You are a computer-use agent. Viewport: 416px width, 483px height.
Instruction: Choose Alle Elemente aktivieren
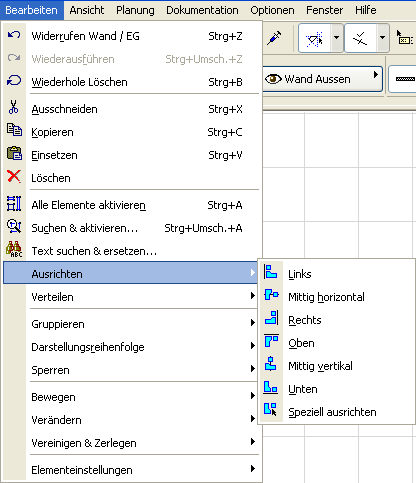tap(132, 205)
